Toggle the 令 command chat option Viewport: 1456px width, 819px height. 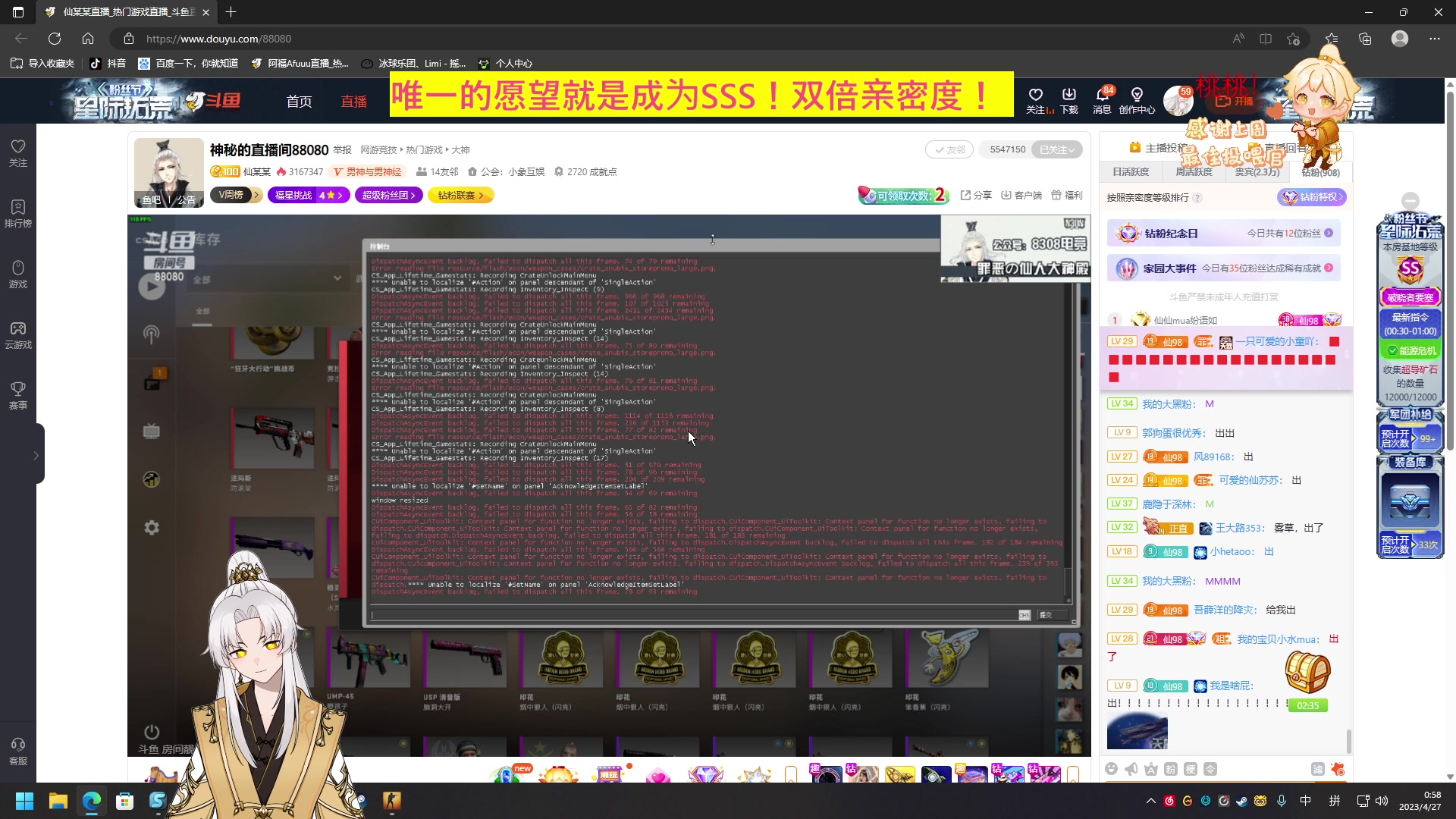point(1210,769)
